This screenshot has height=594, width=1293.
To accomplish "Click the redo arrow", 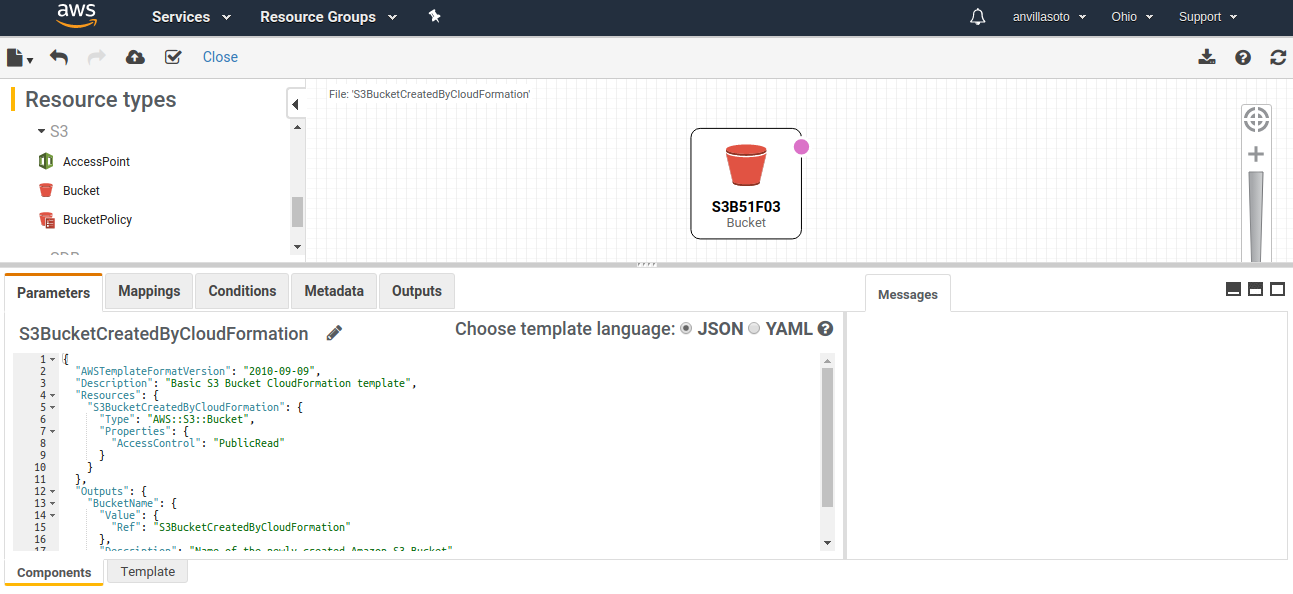I will click(x=97, y=57).
